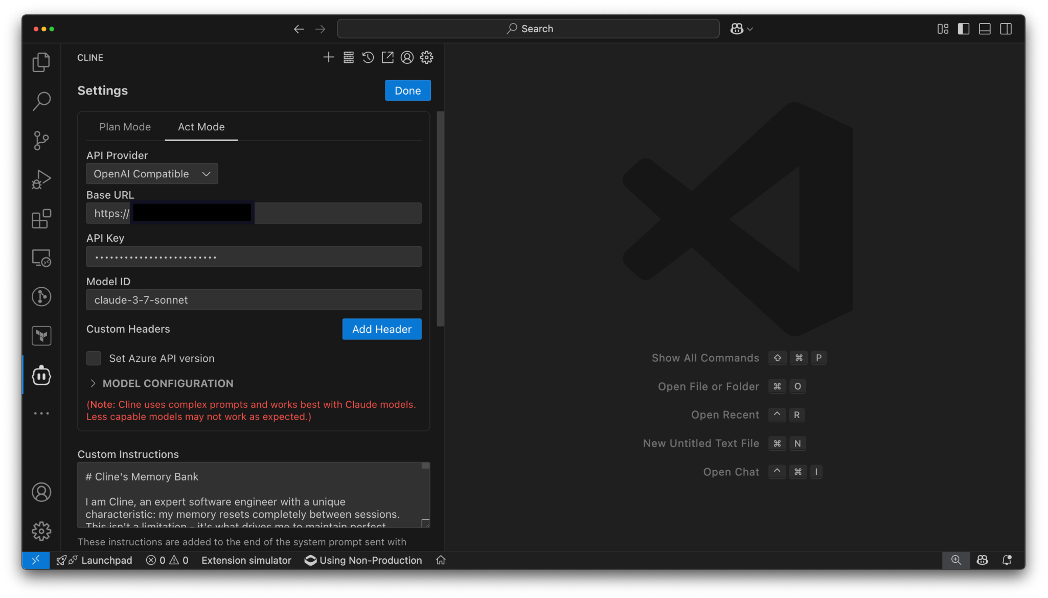Open the Extensions view

pos(41,218)
